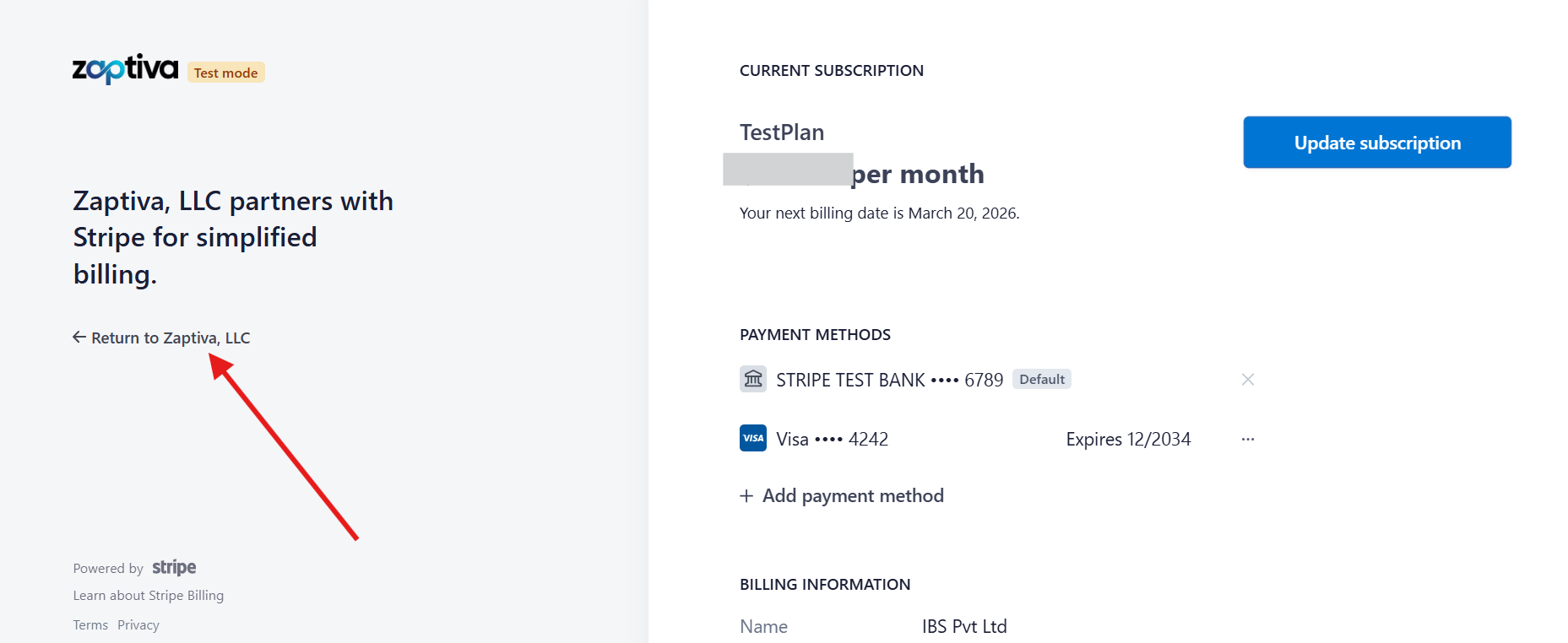Open more options for Visa 4242
The image size is (1568, 643).
click(x=1247, y=439)
